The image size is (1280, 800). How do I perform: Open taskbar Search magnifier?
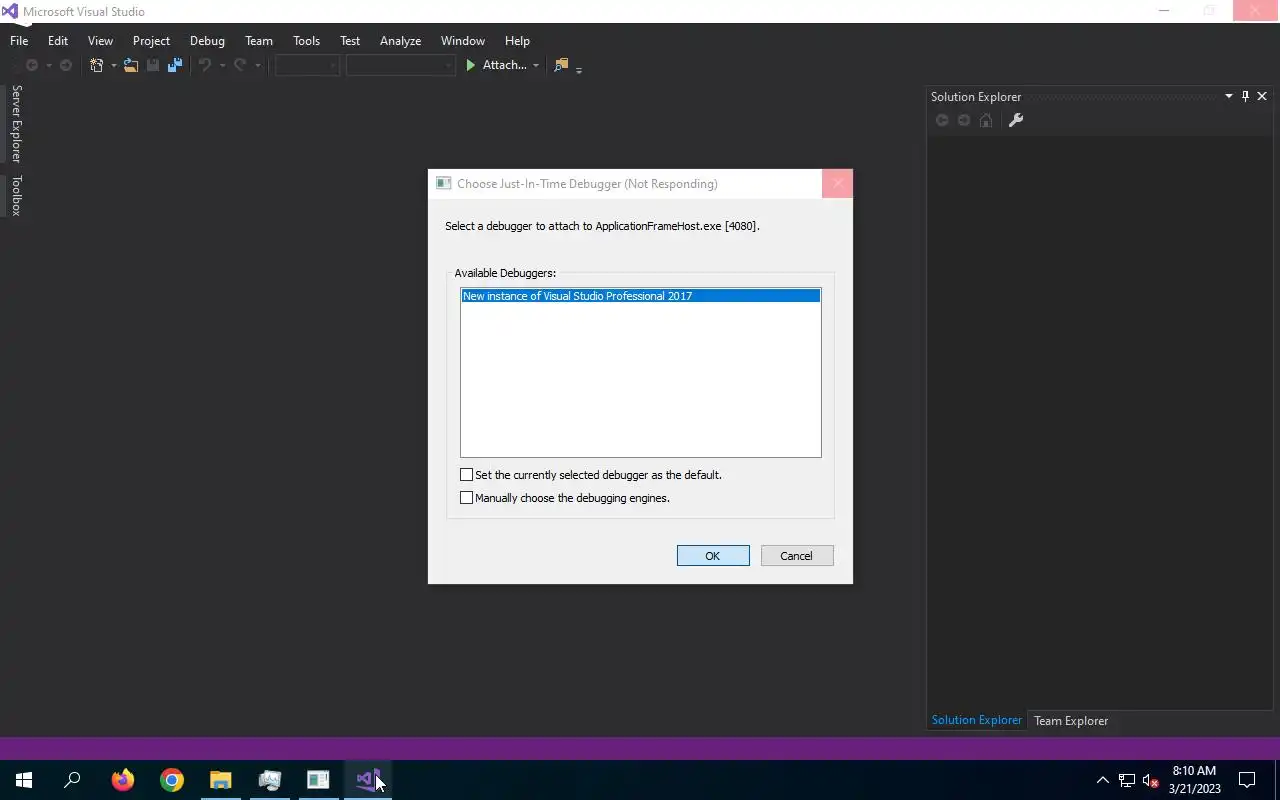[x=72, y=780]
